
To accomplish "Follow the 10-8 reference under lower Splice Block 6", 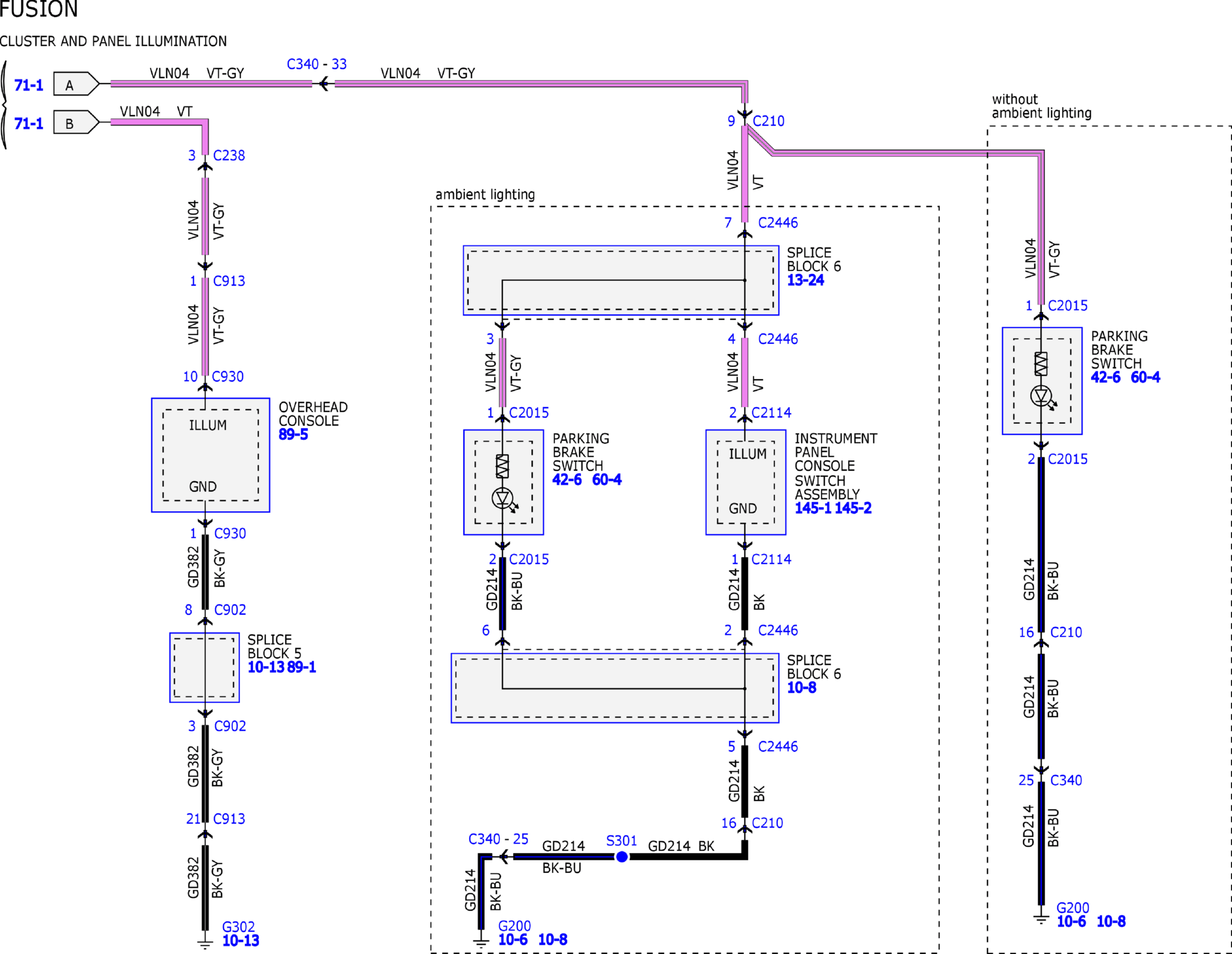I will coord(802,687).
